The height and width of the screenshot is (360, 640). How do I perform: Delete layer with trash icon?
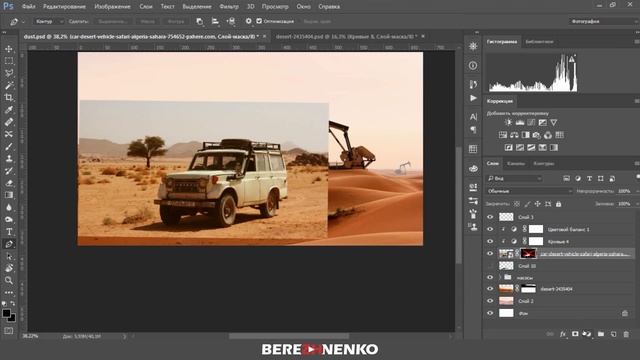pos(626,334)
